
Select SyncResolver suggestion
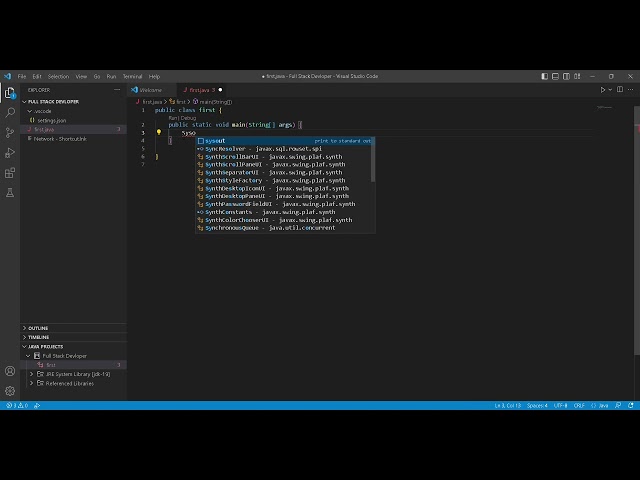click(x=285, y=149)
